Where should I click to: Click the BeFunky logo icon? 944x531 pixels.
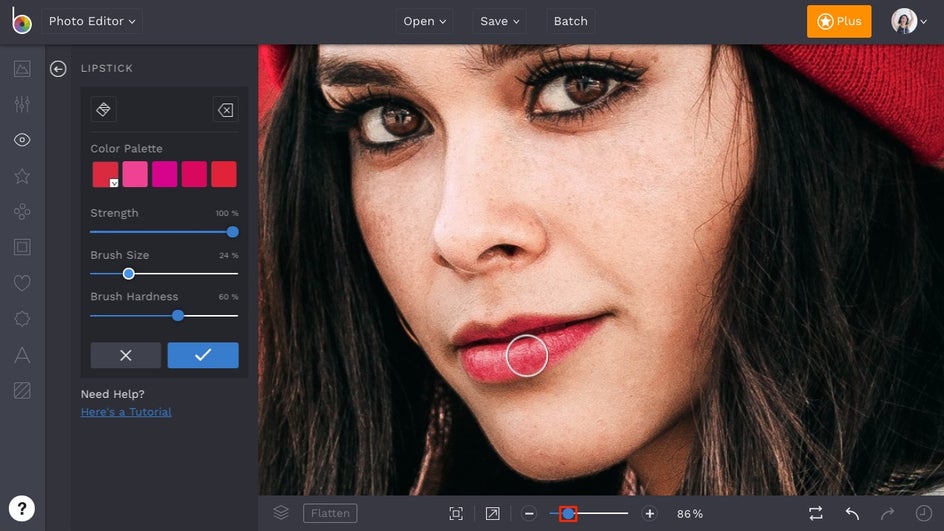pyautogui.click(x=22, y=21)
